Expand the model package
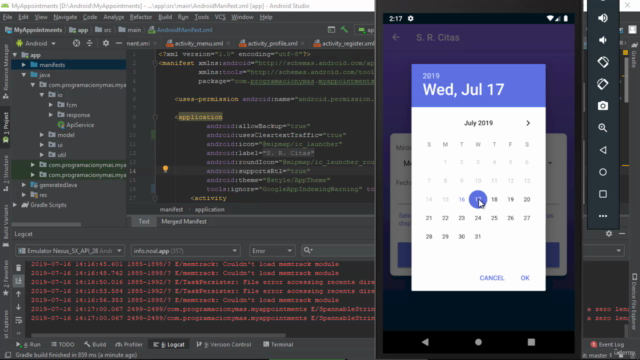This screenshot has height=360, width=640. coord(42,135)
